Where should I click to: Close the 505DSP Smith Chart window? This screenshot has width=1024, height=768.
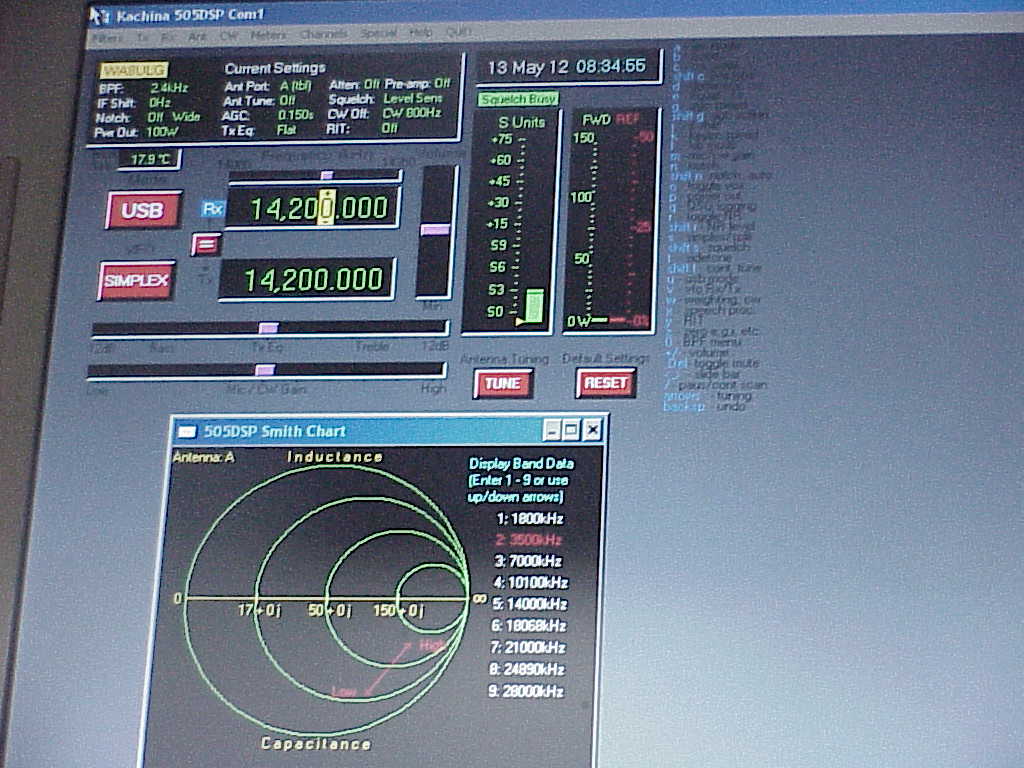point(592,430)
